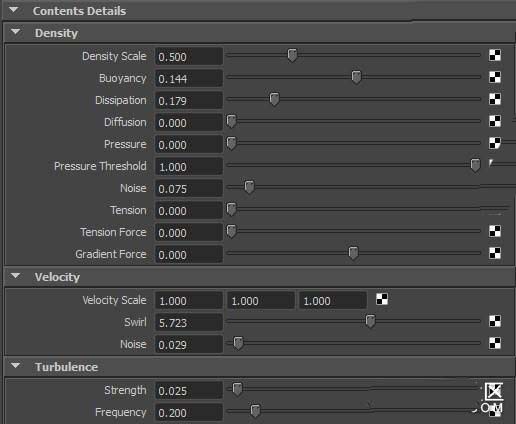Click the Velocity Scale label
This screenshot has width=516, height=424.
(x=114, y=300)
